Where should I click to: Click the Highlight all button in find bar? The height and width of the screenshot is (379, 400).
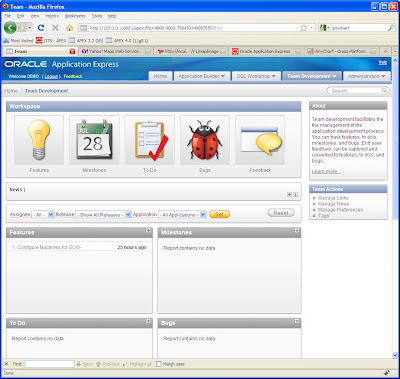pos(137,364)
